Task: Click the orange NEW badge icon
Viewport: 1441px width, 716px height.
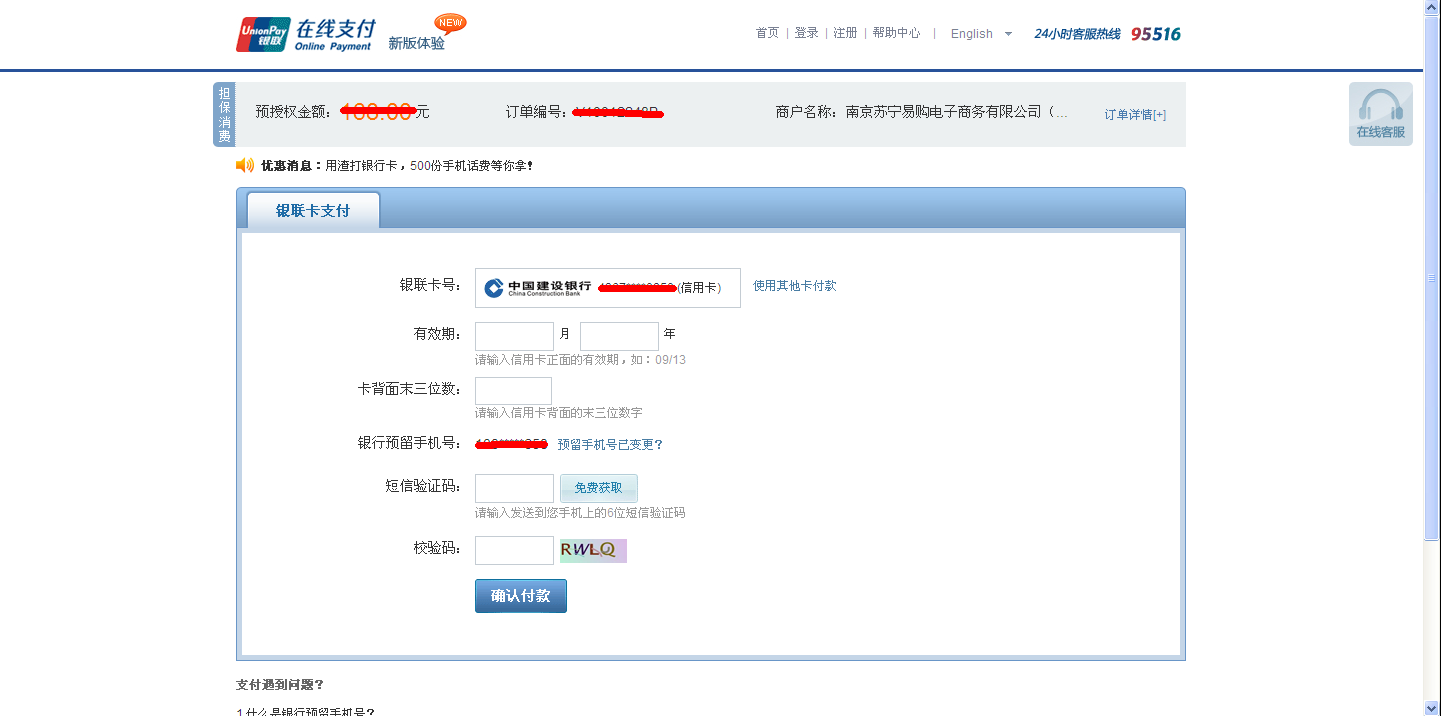Action: point(450,23)
